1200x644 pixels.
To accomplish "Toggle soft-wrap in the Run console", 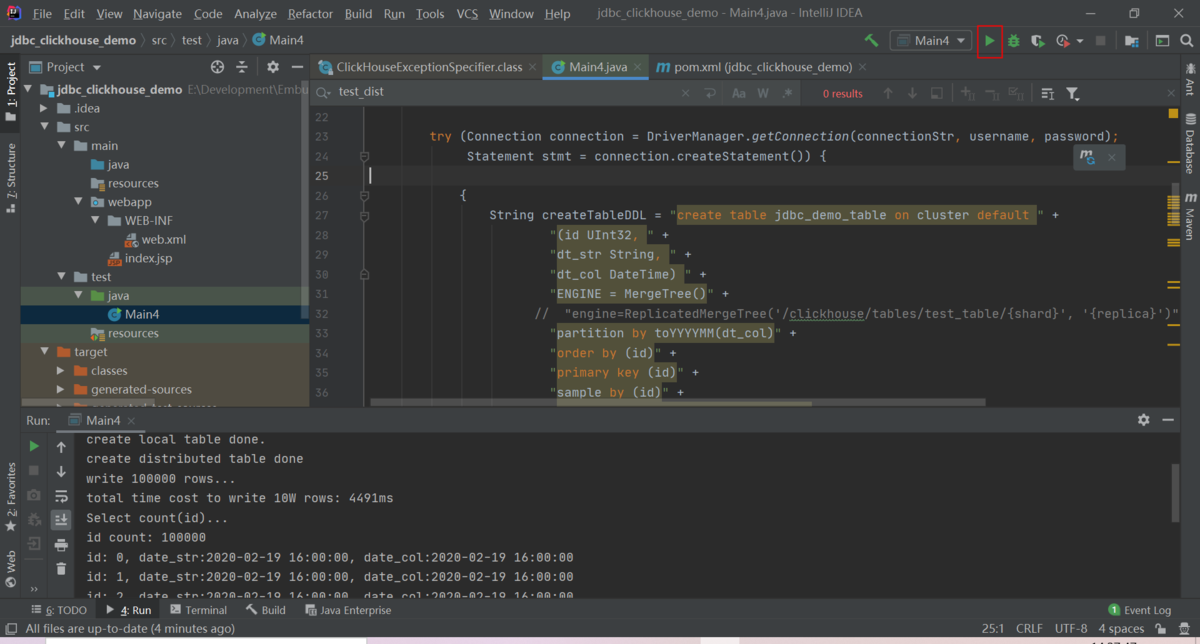I will 61,496.
